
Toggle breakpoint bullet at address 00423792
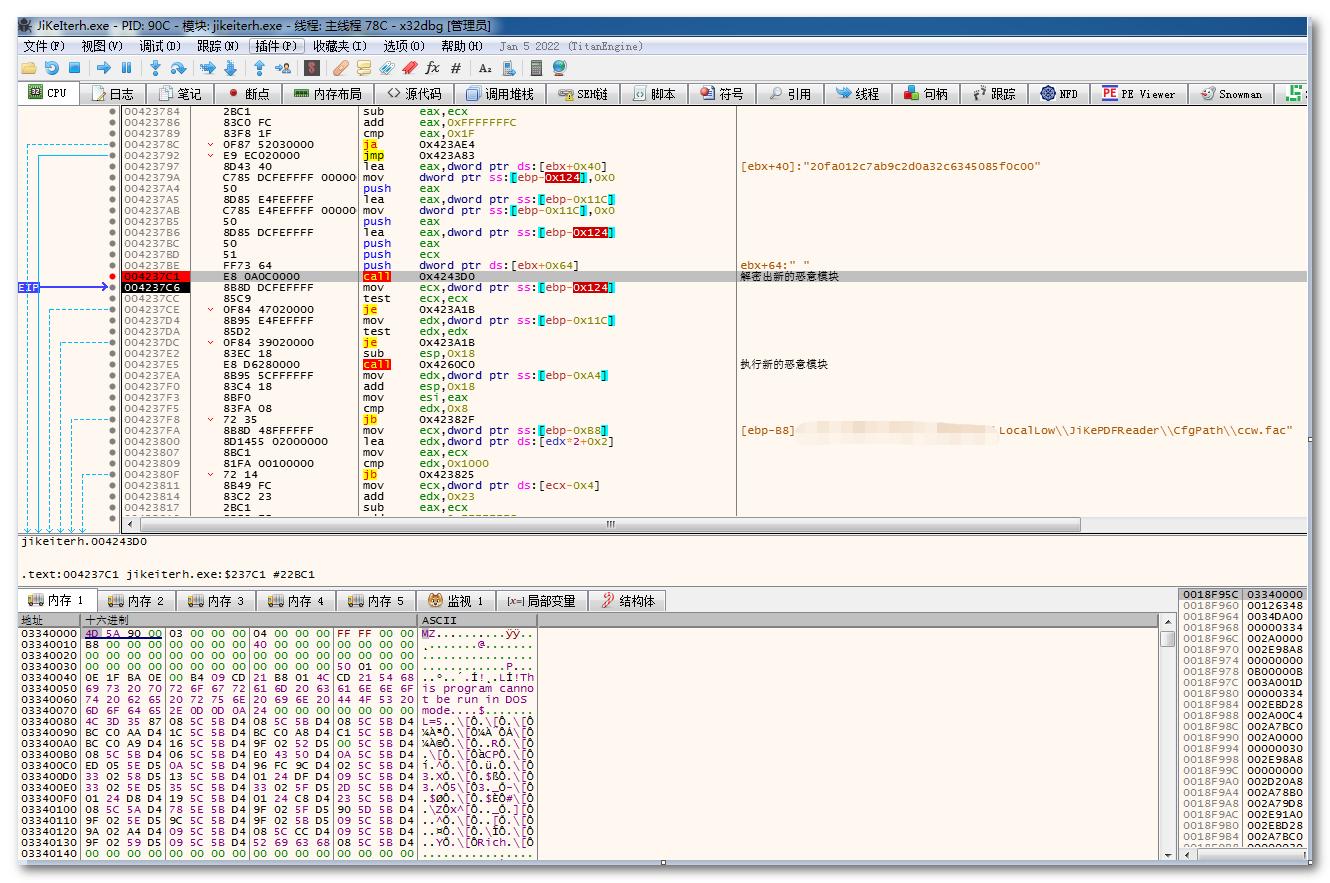pos(112,156)
